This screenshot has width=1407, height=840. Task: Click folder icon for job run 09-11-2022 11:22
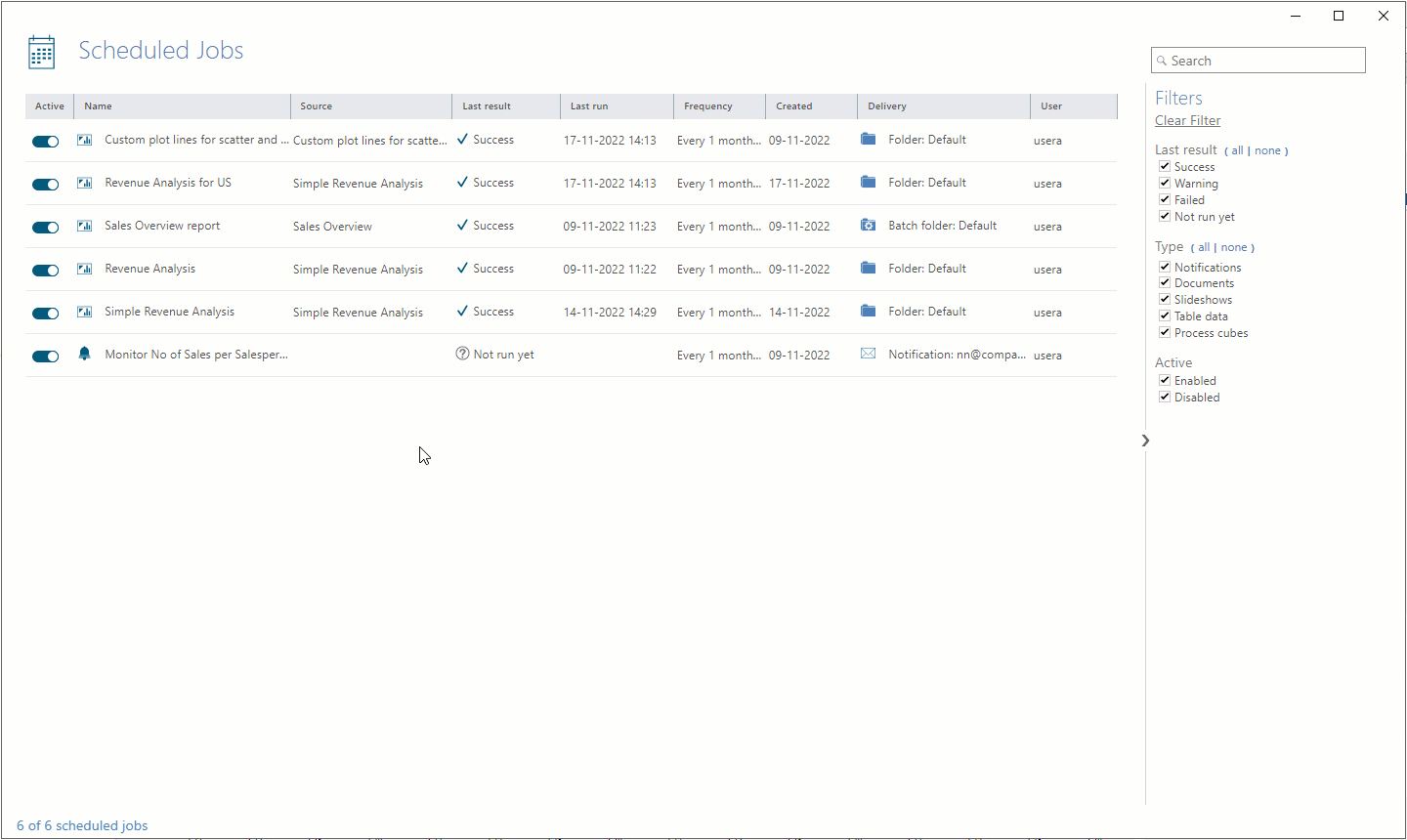coord(868,268)
